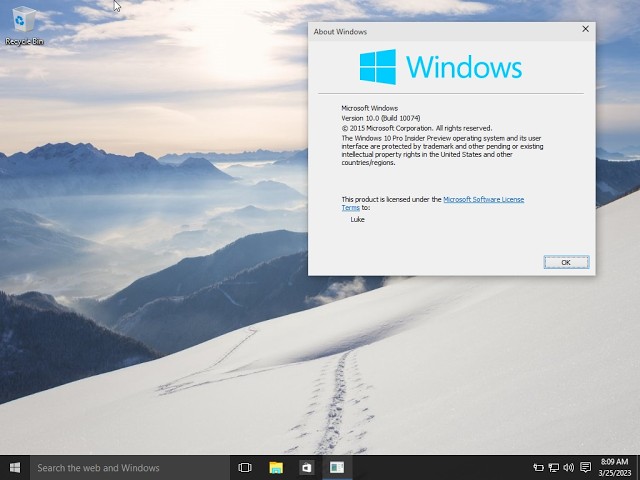Viewport: 640px width, 480px height.
Task: Click the text Version 10.0 (Build 10074)
Action: (x=381, y=118)
